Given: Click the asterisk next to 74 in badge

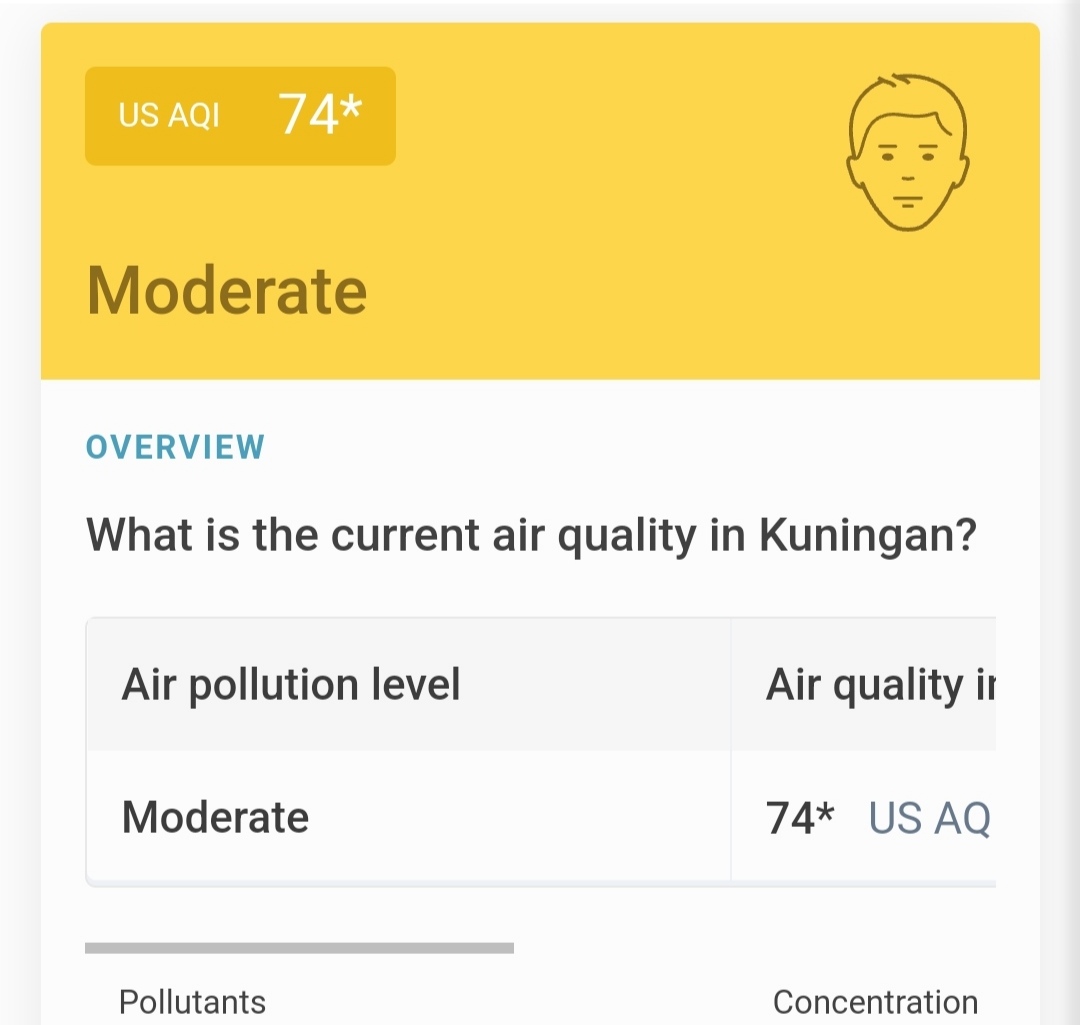Looking at the screenshot, I should 351,105.
